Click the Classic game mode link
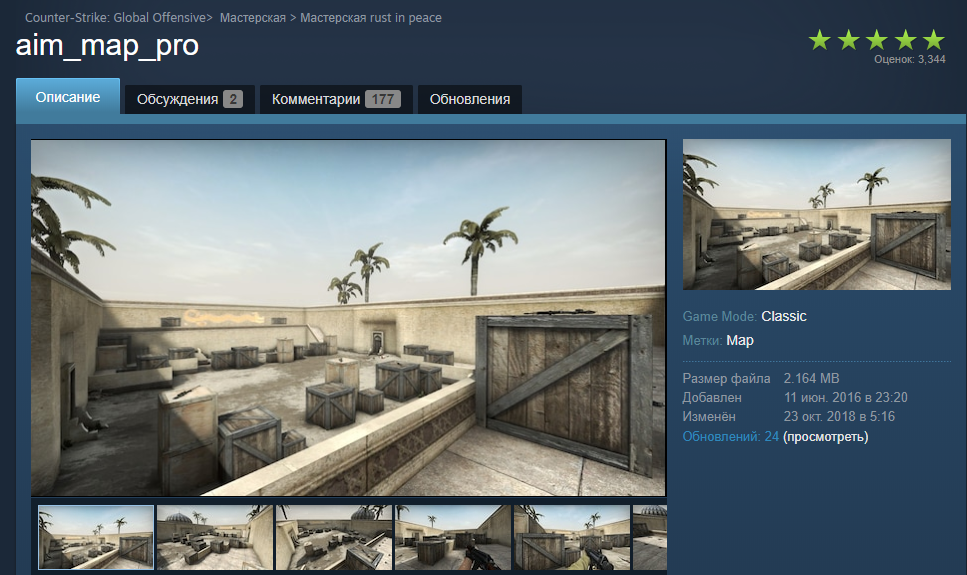Image resolution: width=967 pixels, height=575 pixels. coord(784,316)
